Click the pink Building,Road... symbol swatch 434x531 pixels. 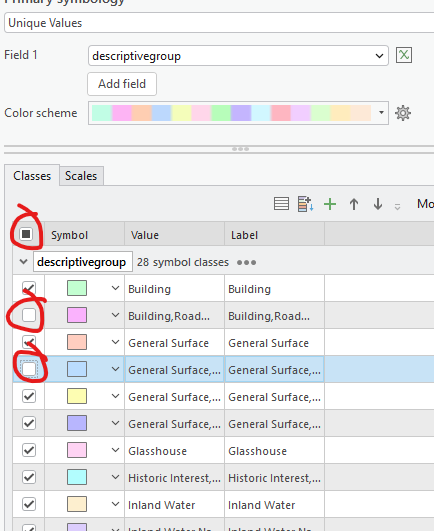click(x=77, y=315)
